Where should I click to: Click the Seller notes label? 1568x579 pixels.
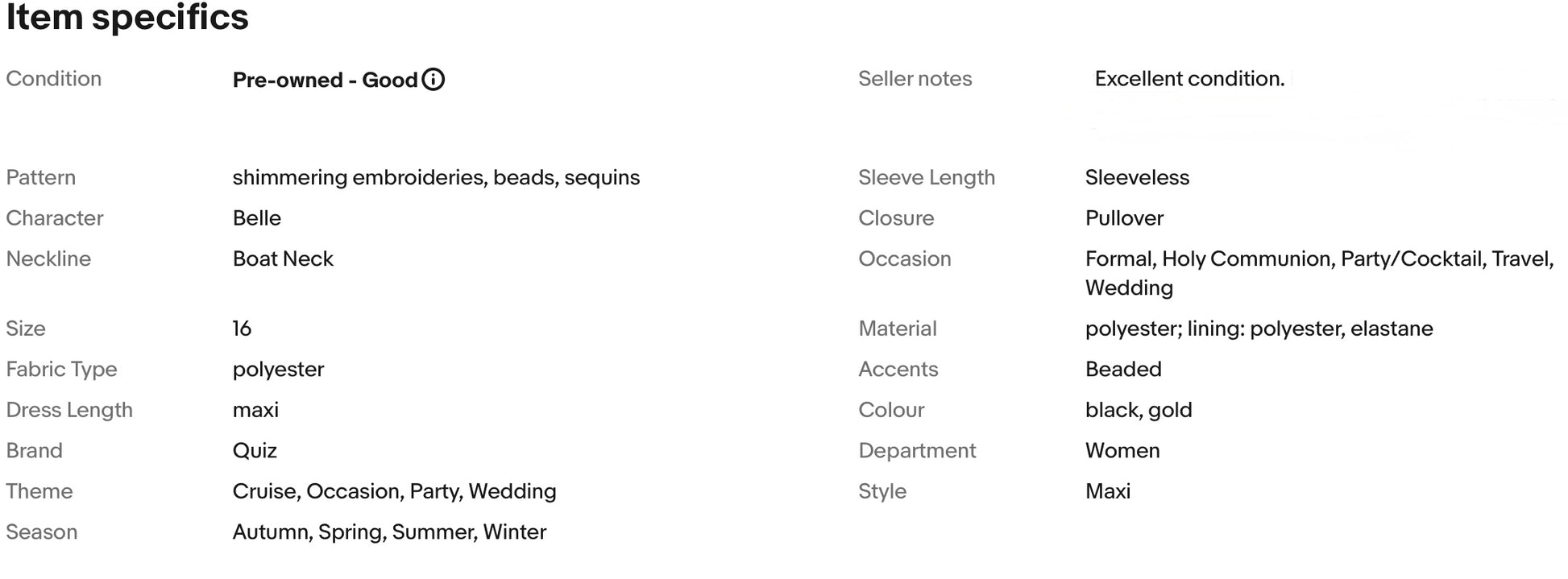915,79
